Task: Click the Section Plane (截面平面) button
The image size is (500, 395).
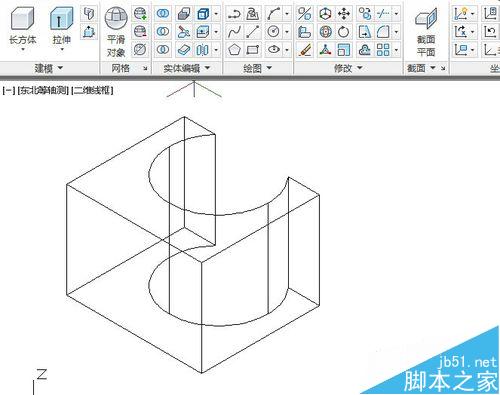Action: [x=426, y=32]
